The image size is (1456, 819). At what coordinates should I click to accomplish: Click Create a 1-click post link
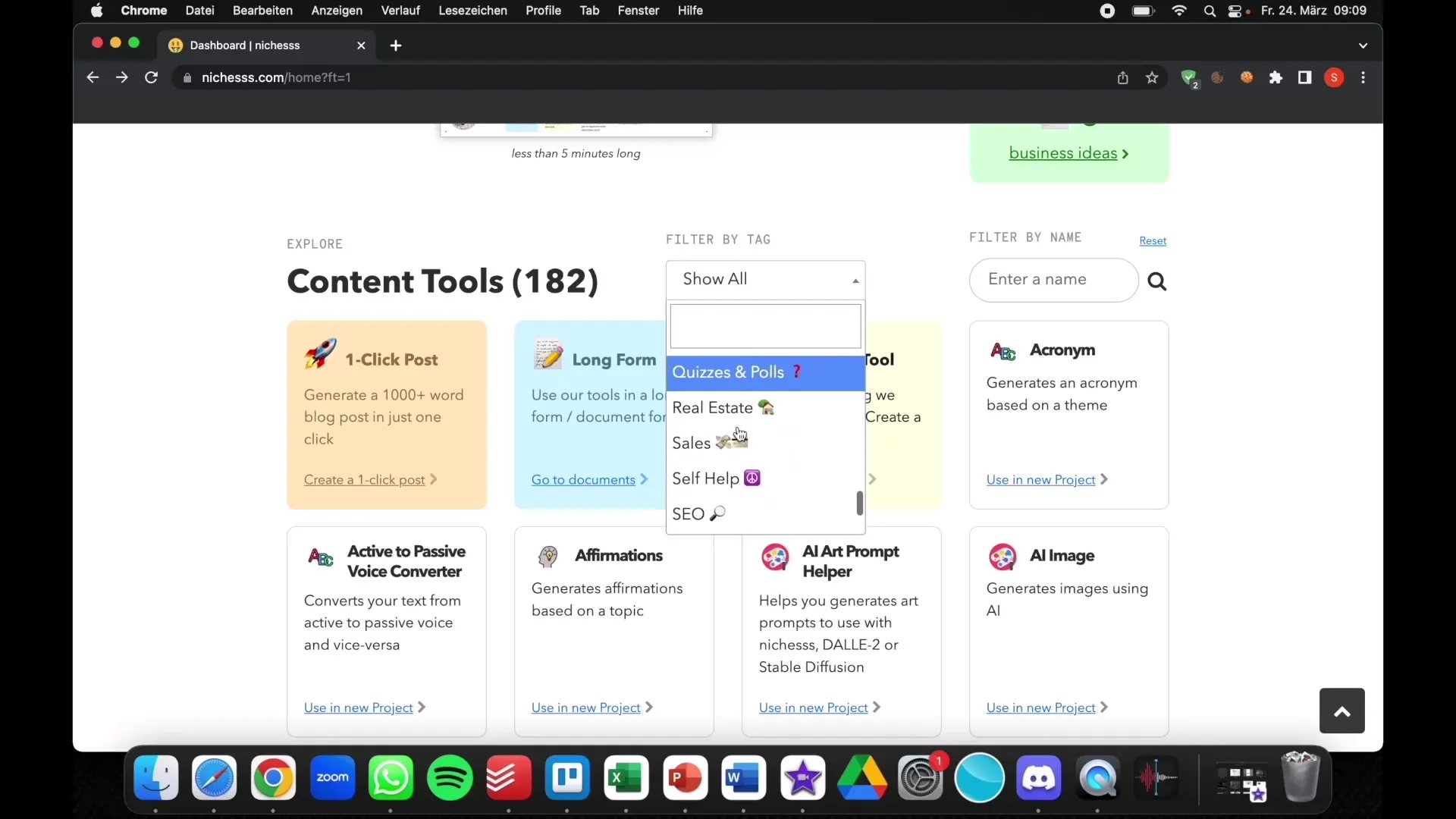click(x=363, y=479)
